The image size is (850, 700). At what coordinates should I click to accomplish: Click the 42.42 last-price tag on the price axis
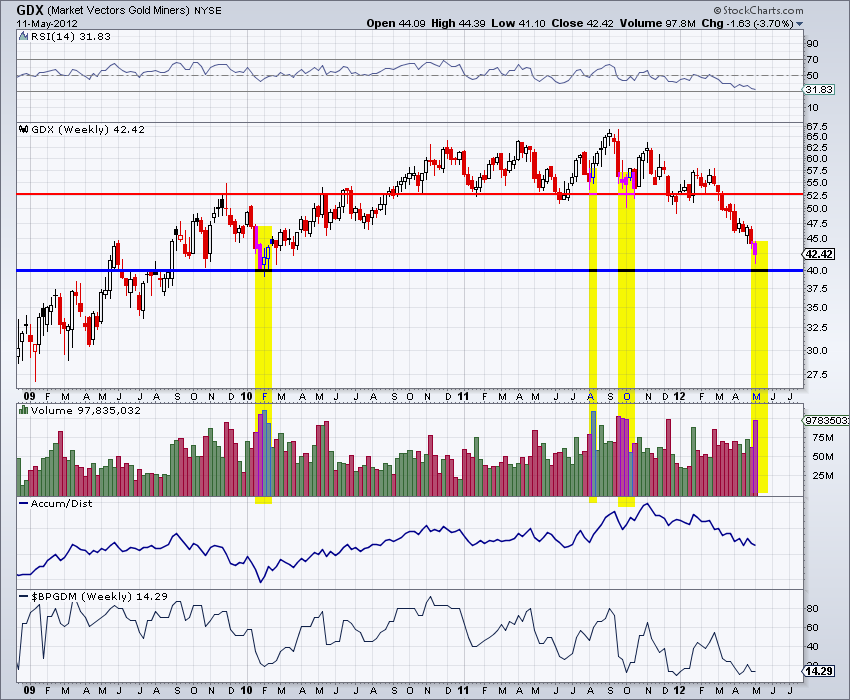point(819,254)
